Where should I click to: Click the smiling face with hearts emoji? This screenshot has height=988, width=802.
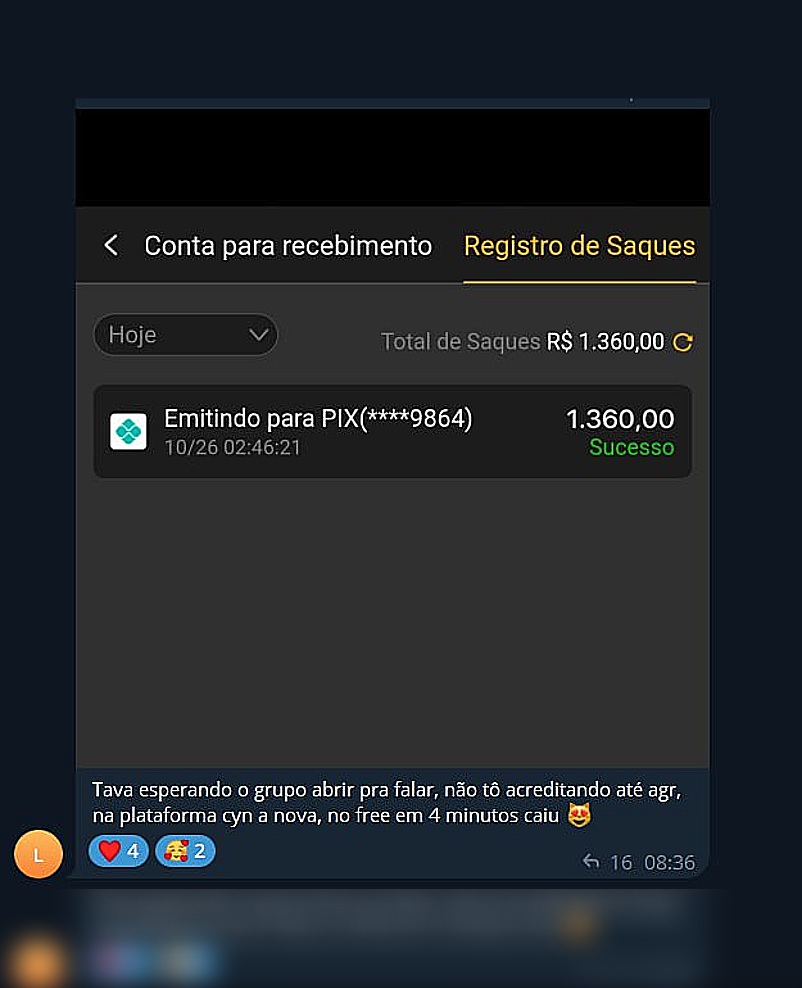(176, 851)
